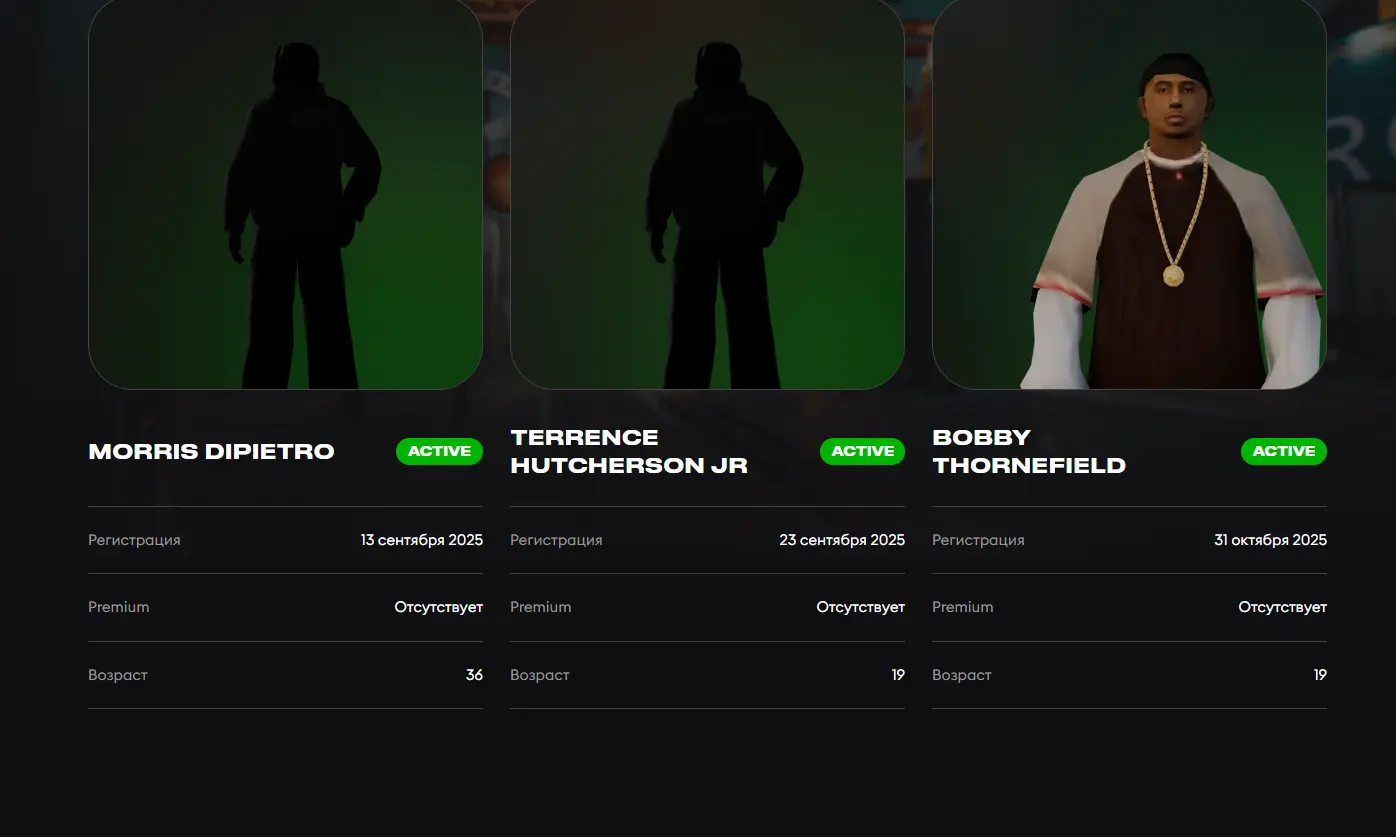Screen dimensions: 1396x837
Task: Click the Morris Dipietro name heading
Action: 211,452
